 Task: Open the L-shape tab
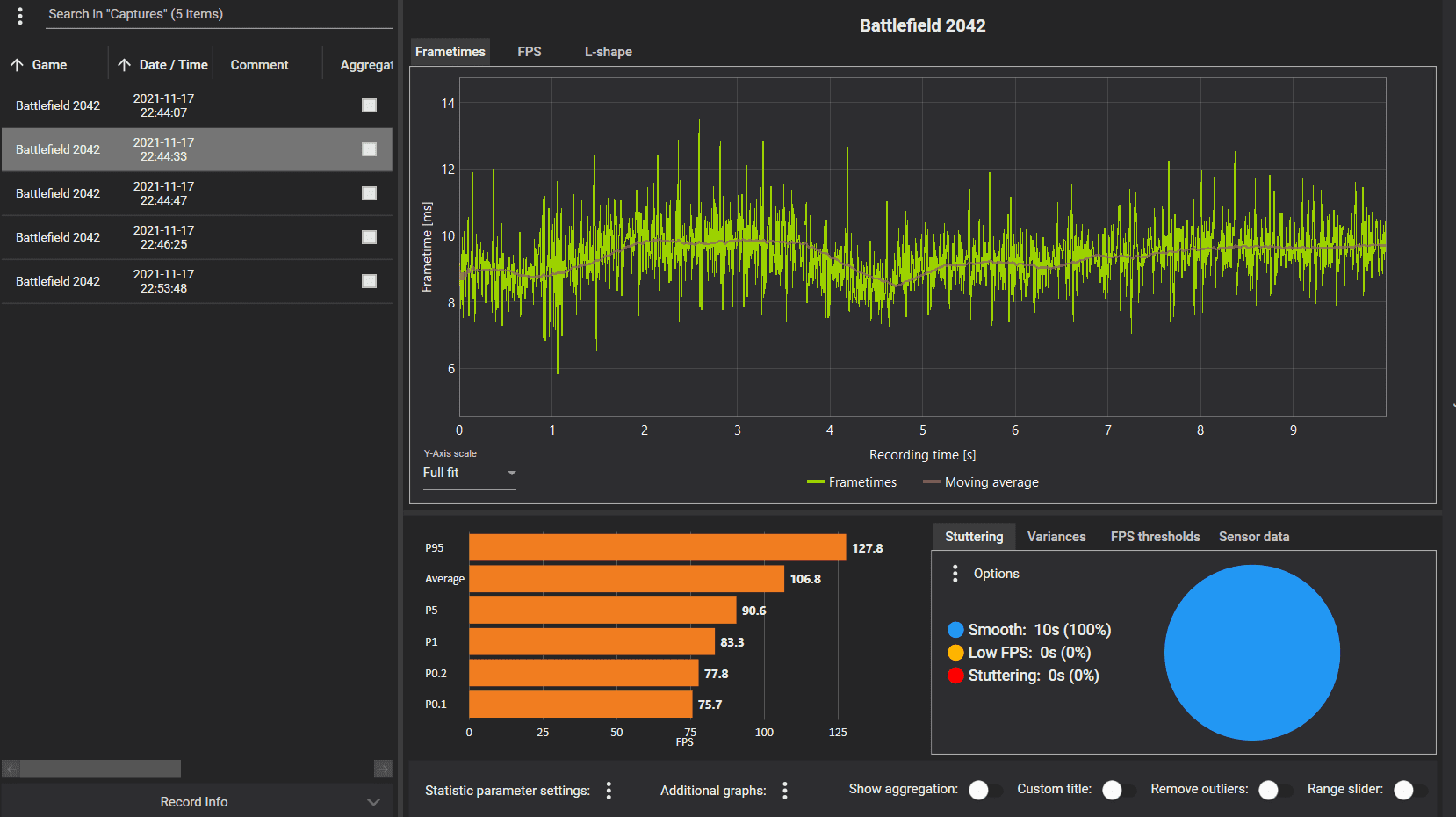609,52
